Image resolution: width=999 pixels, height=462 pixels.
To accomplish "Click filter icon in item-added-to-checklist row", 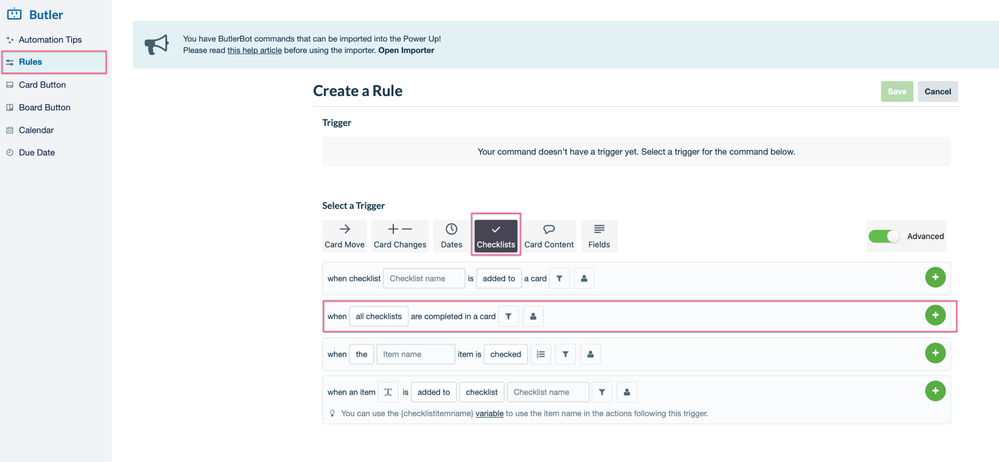I will tap(602, 392).
